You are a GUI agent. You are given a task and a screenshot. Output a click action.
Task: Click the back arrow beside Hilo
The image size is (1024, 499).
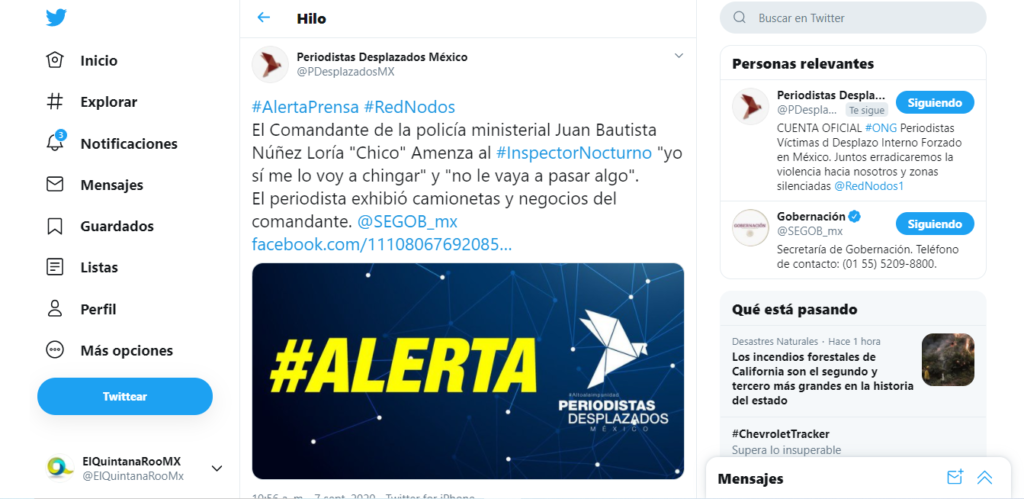click(x=263, y=18)
